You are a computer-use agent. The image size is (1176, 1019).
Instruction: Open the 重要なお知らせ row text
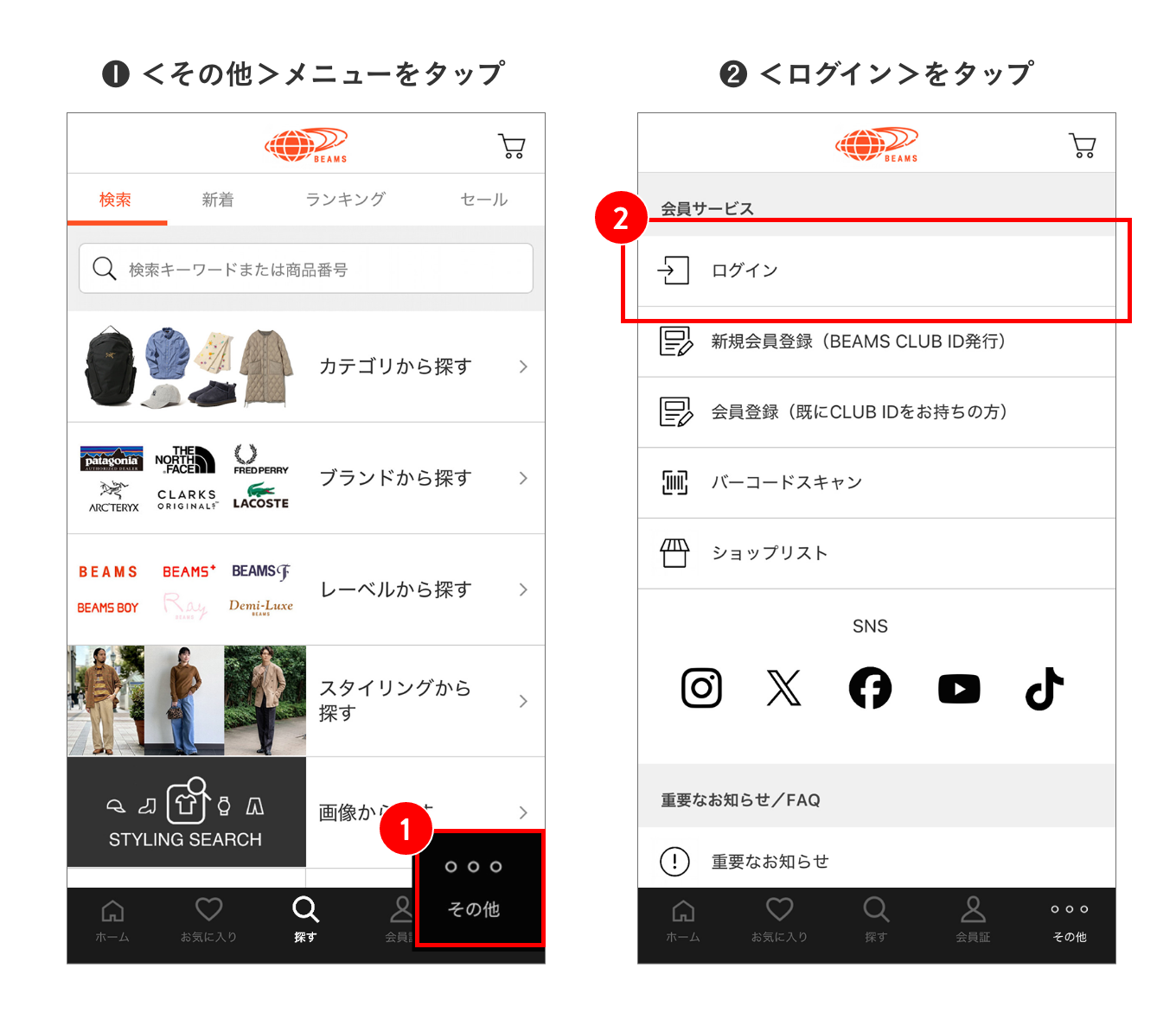770,861
